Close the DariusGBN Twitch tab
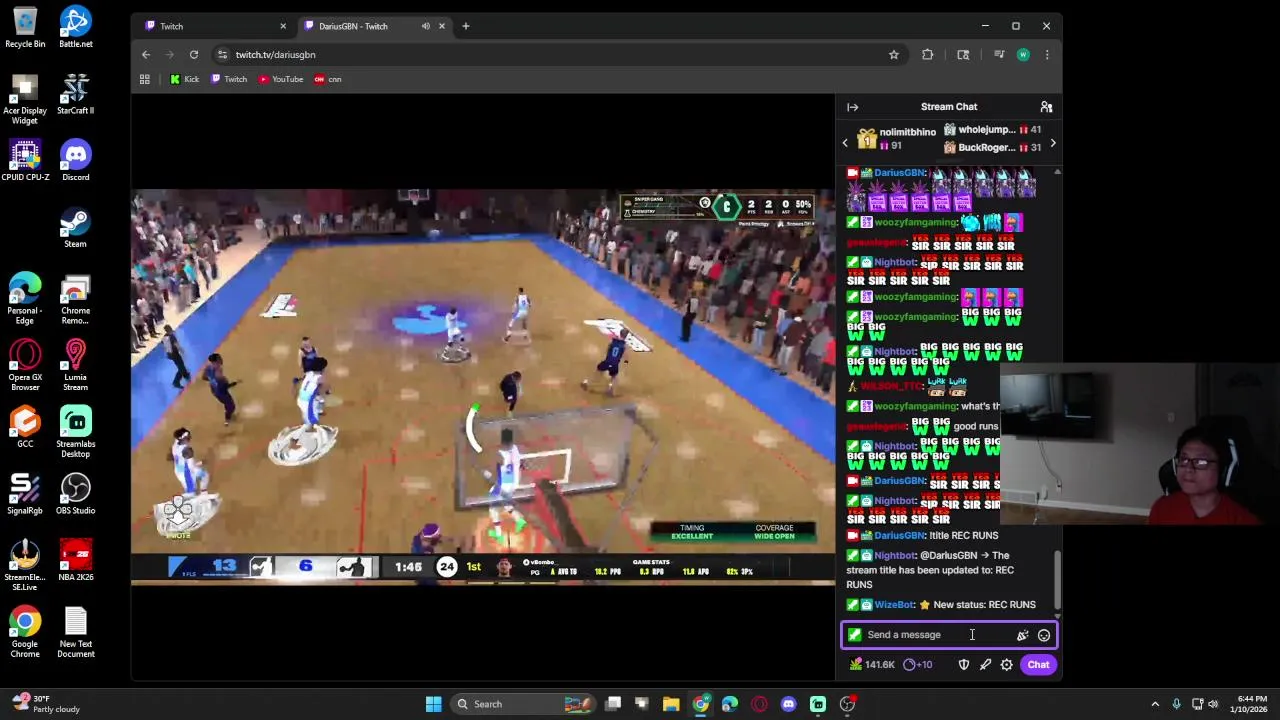The image size is (1280, 720). [441, 26]
